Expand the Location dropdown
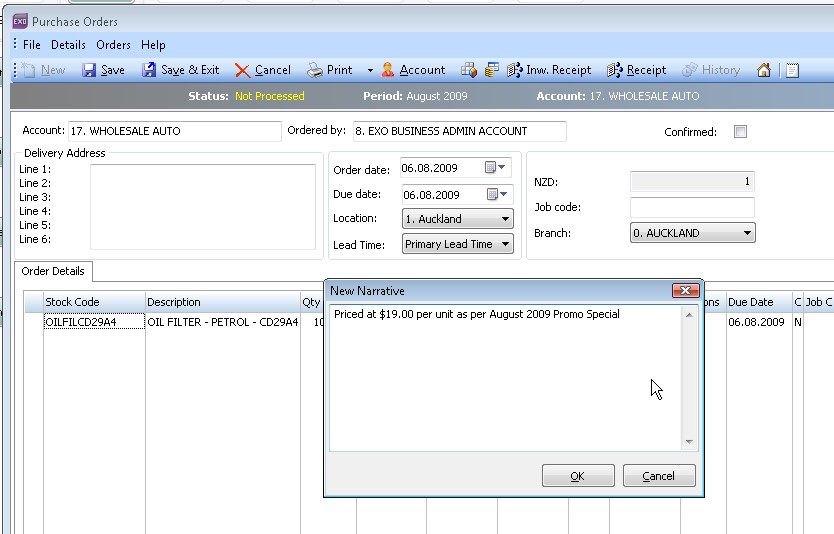 click(x=505, y=219)
